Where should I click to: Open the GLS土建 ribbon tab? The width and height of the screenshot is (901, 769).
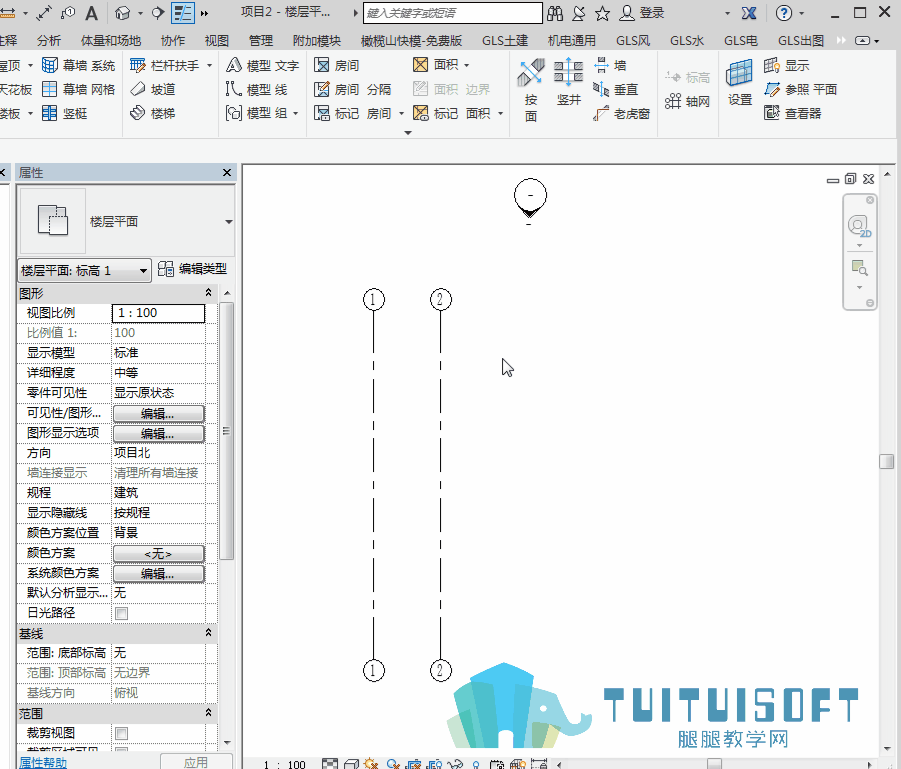tap(505, 41)
